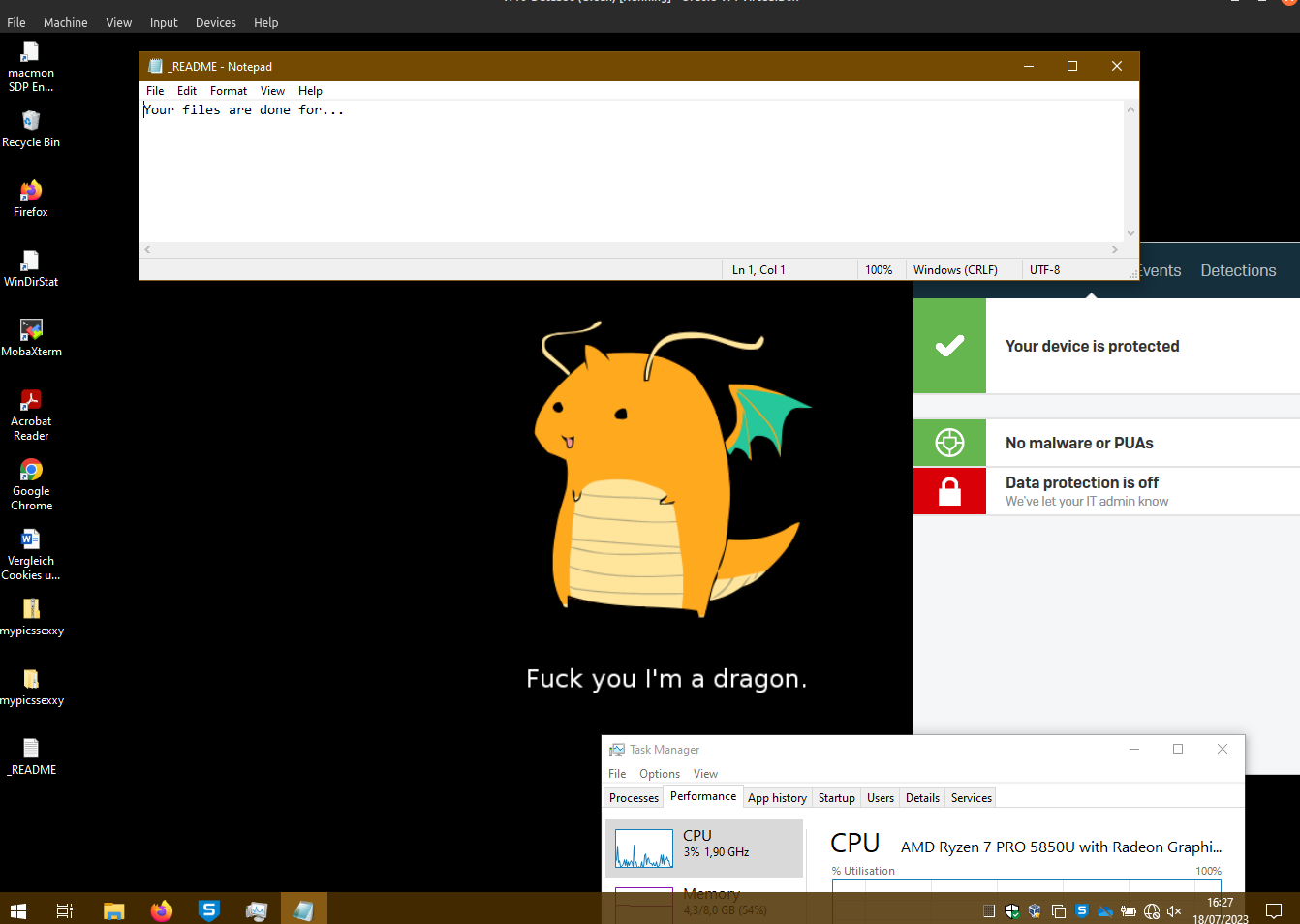The height and width of the screenshot is (924, 1300).
Task: Open the Recycle Bin desktop icon
Action: 31,129
